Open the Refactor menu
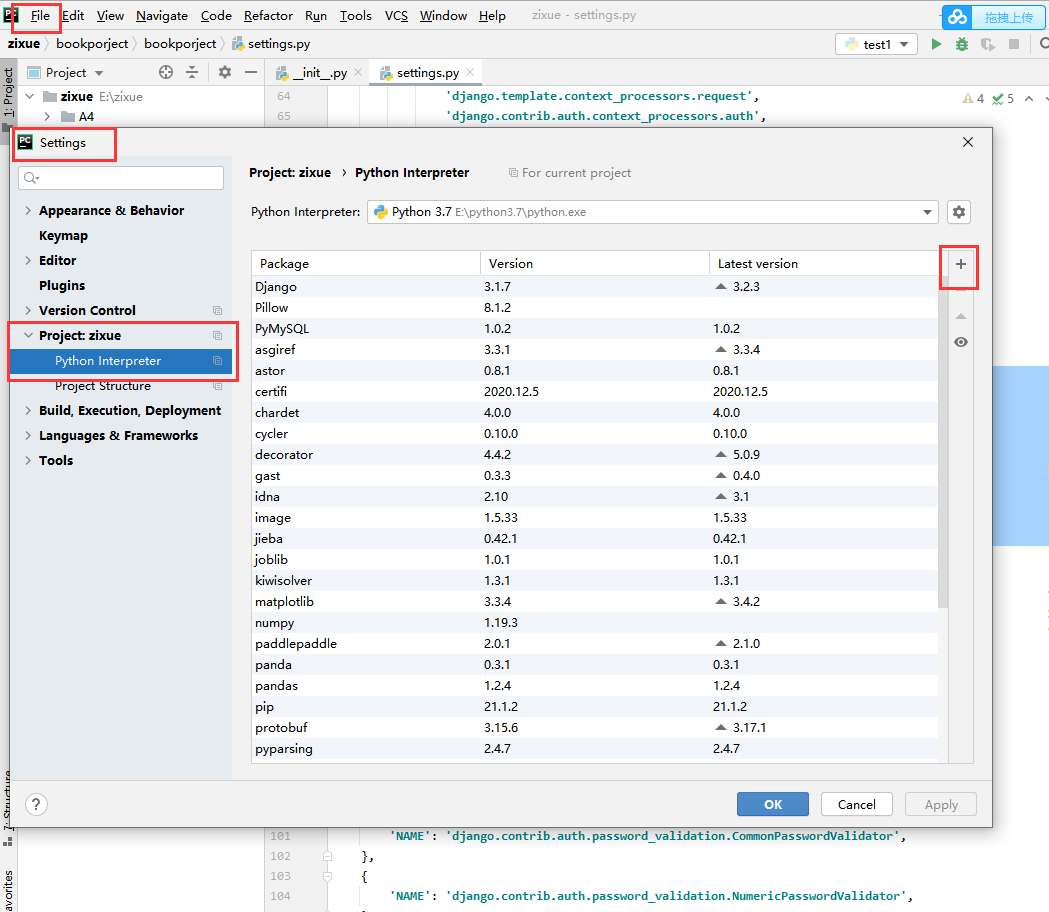 click(x=268, y=15)
